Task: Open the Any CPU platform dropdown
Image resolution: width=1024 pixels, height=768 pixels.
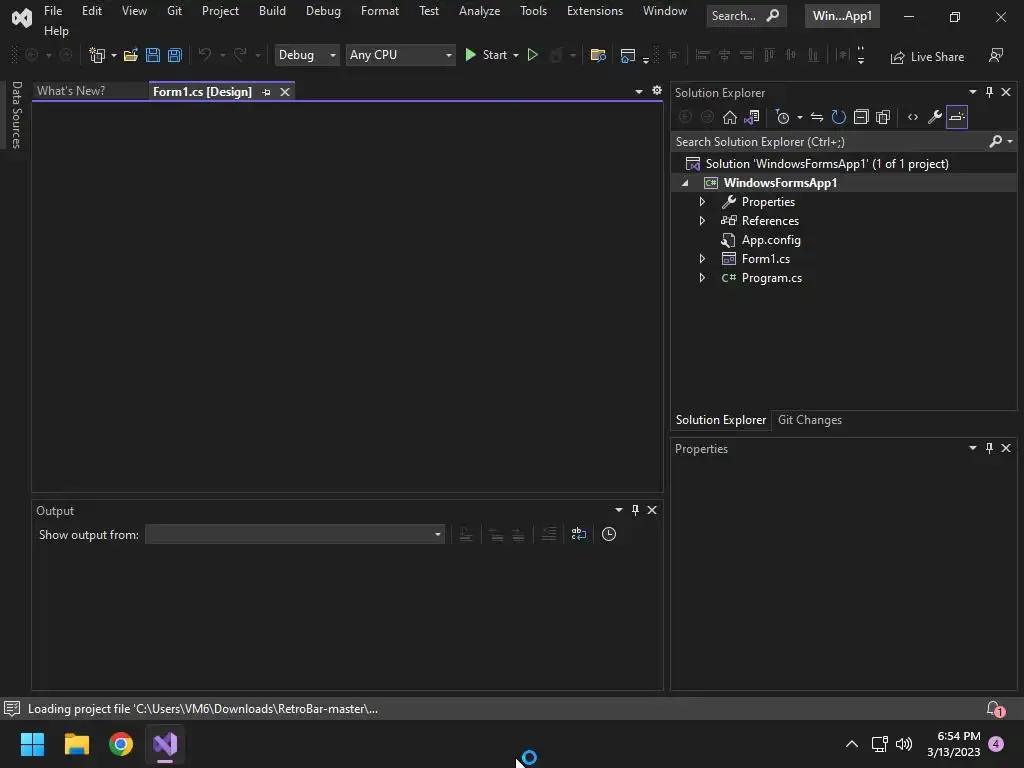Action: pyautogui.click(x=400, y=56)
